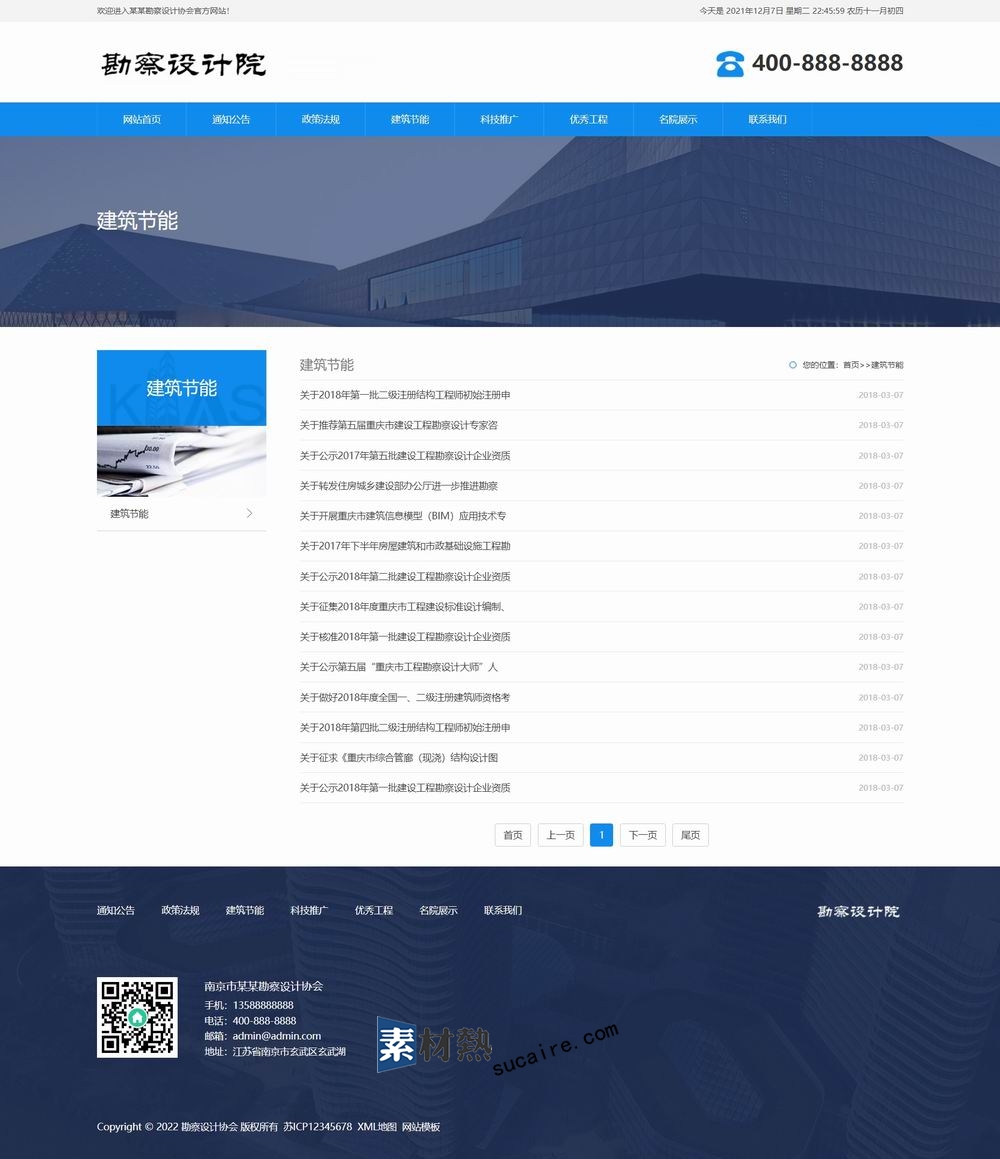This screenshot has height=1159, width=1000.
Task: Select page 1 in pagination
Action: click(x=601, y=835)
